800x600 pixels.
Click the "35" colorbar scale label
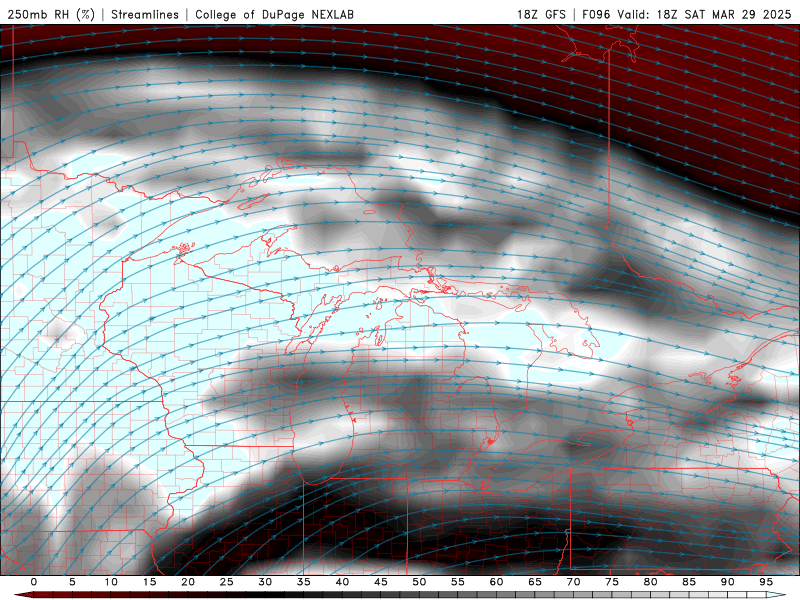pyautogui.click(x=304, y=582)
